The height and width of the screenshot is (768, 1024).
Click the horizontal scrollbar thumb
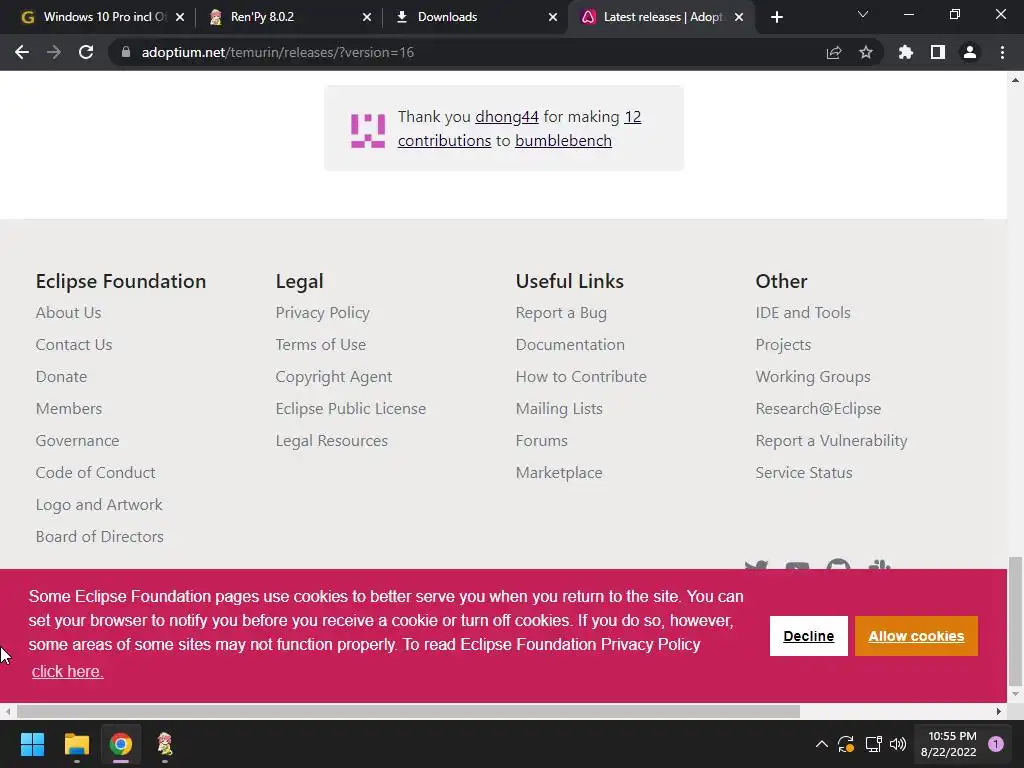pyautogui.click(x=408, y=711)
